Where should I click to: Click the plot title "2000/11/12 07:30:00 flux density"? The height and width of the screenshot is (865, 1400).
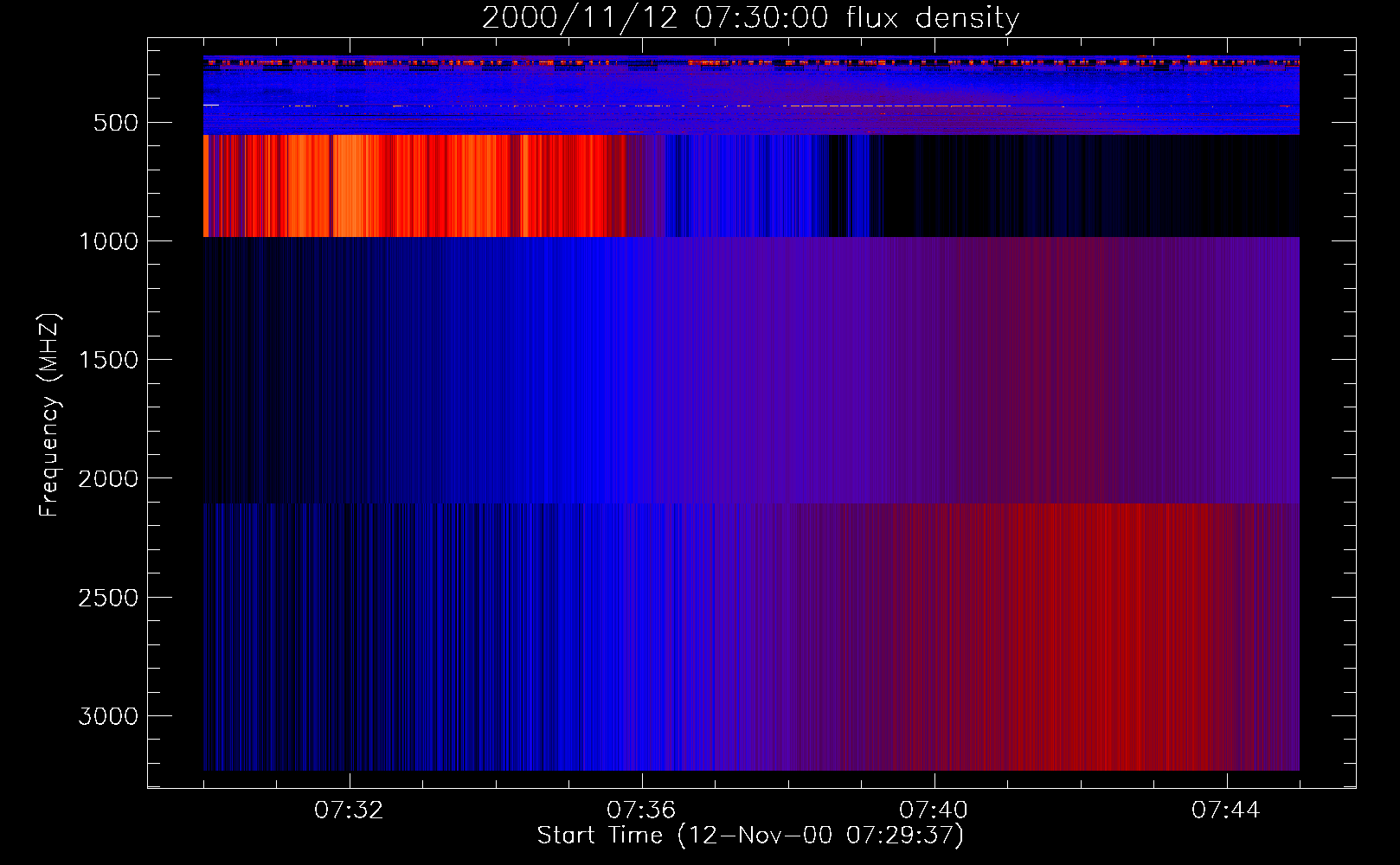coord(750,18)
